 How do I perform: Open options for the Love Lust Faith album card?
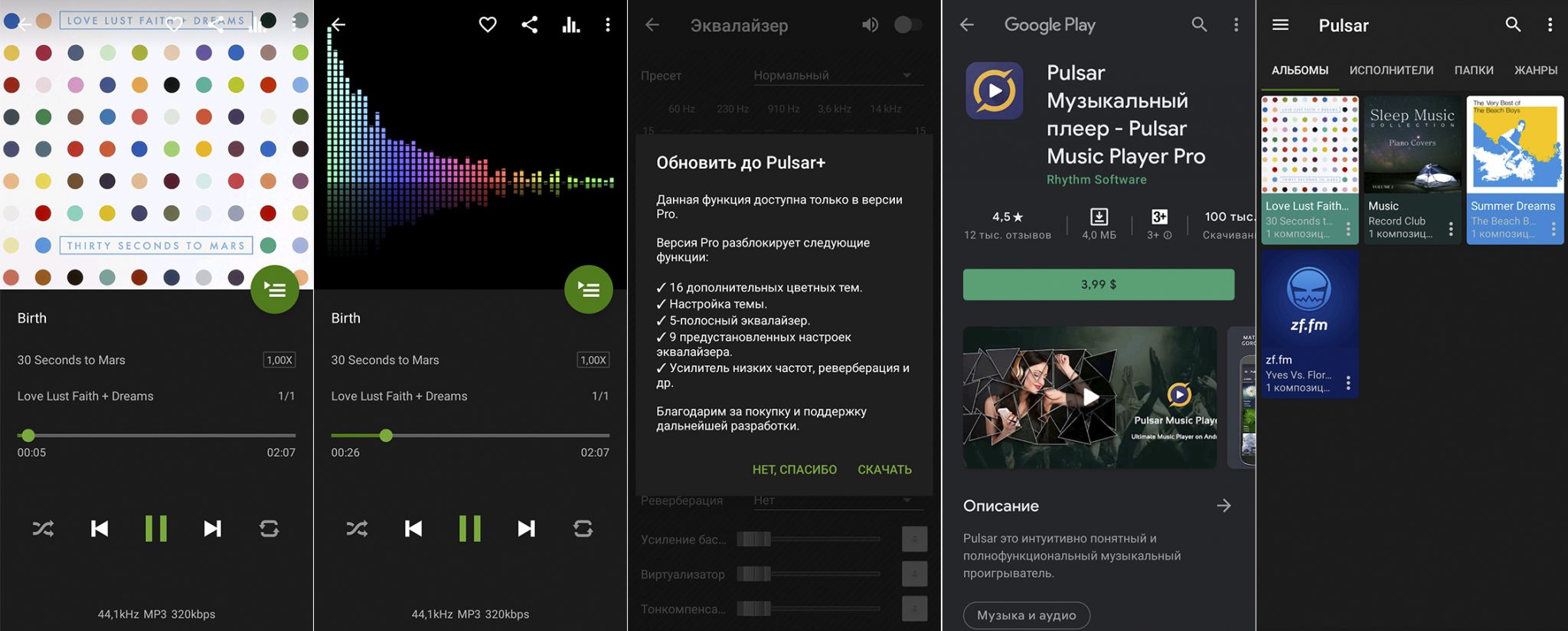coord(1348,228)
